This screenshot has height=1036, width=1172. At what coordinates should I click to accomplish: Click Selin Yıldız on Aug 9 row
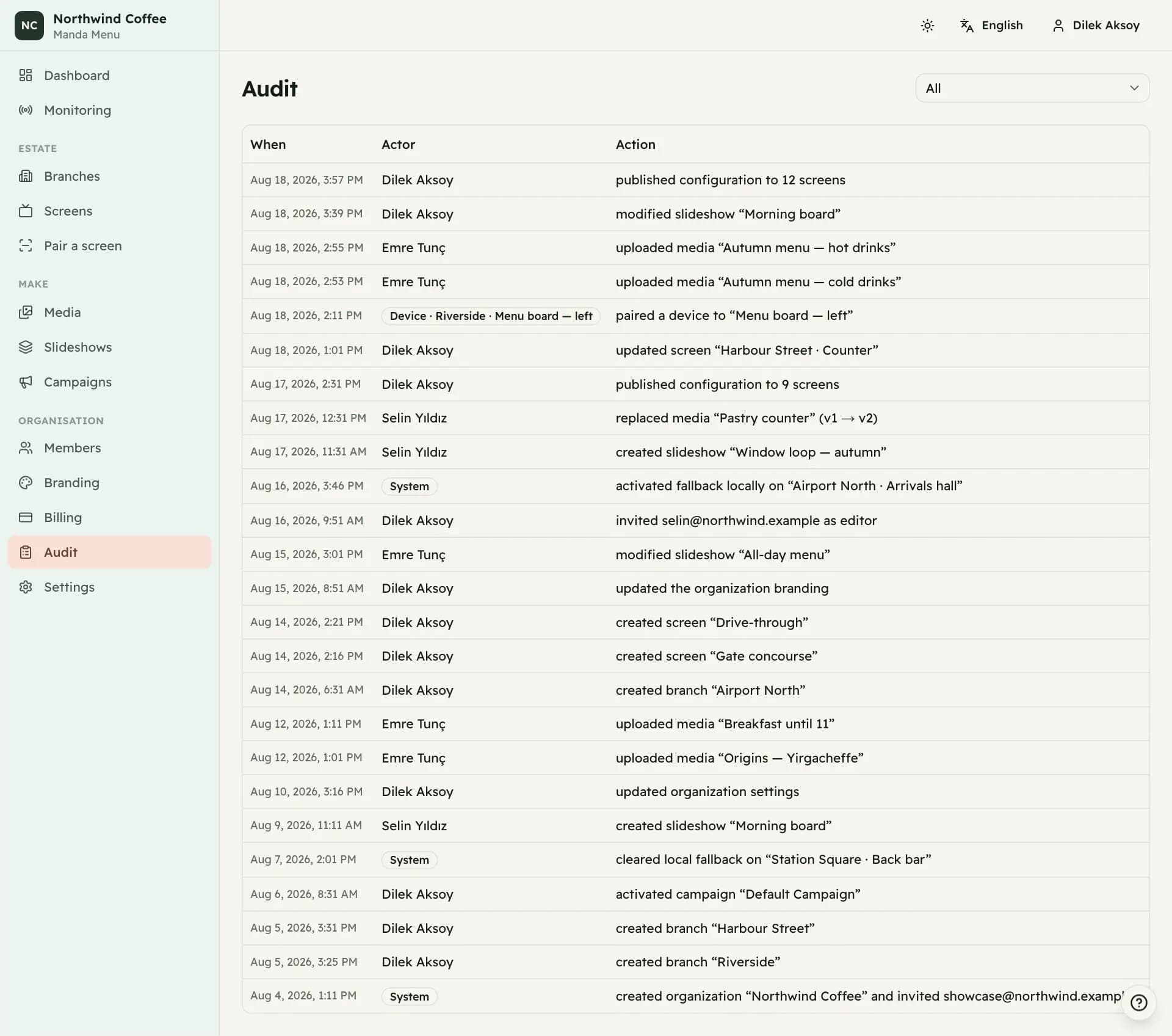click(x=414, y=825)
